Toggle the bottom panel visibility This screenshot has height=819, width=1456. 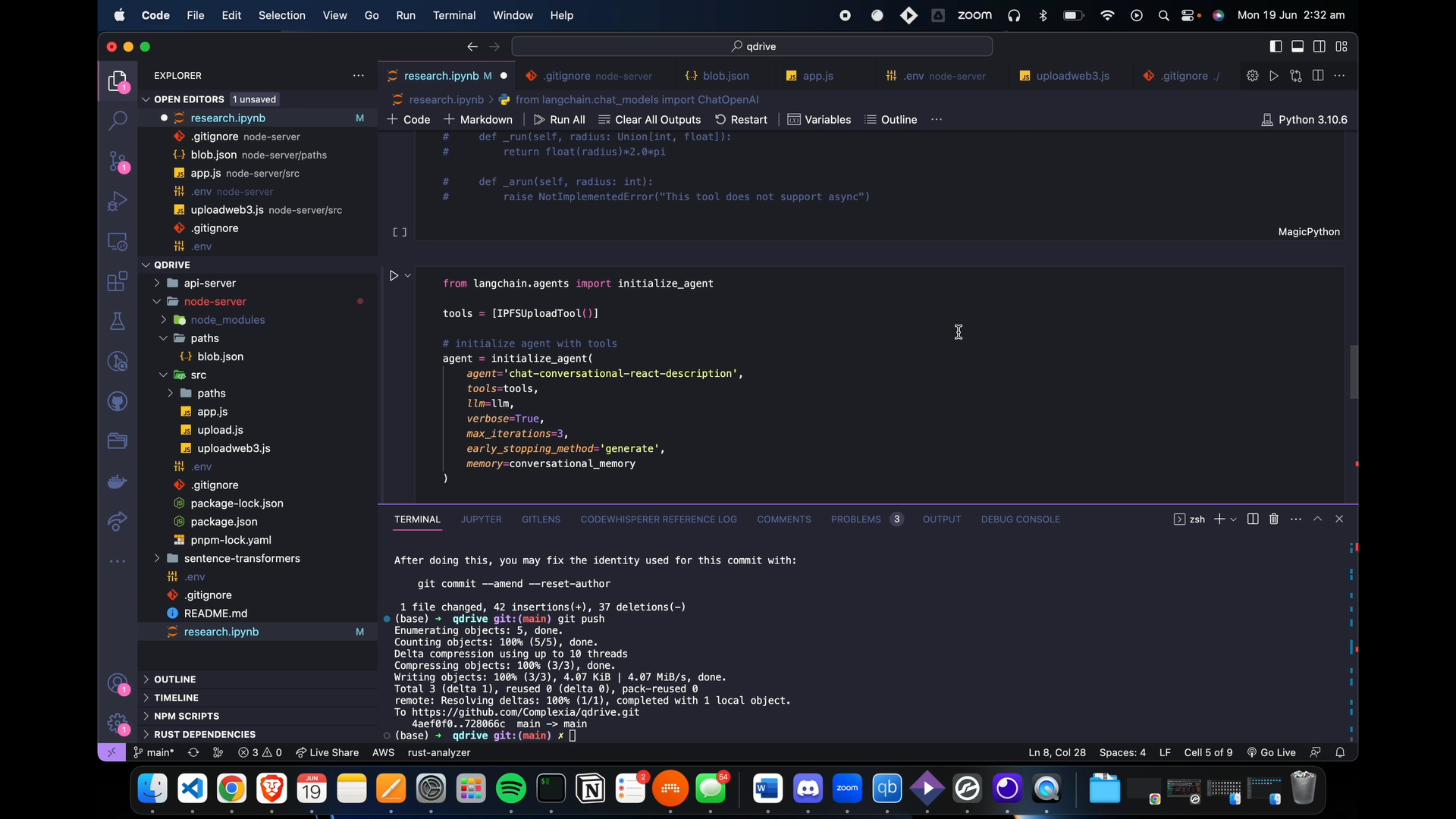click(1298, 47)
